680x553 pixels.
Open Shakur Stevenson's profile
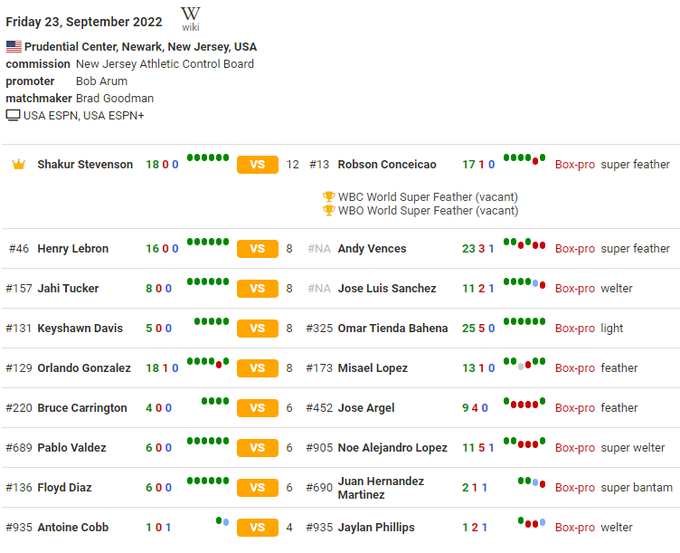[85, 164]
